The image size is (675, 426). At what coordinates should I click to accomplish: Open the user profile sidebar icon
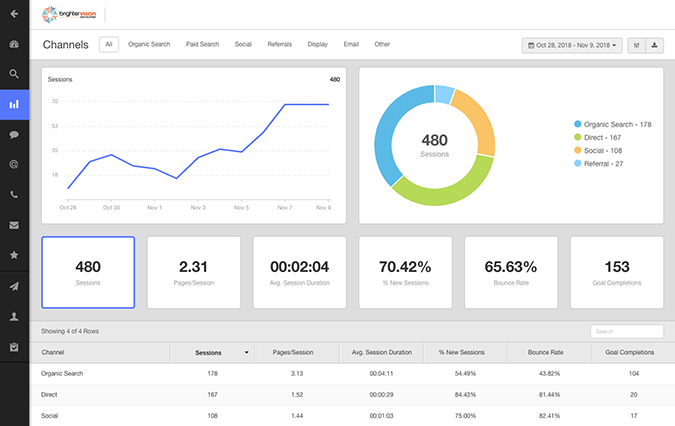point(14,317)
